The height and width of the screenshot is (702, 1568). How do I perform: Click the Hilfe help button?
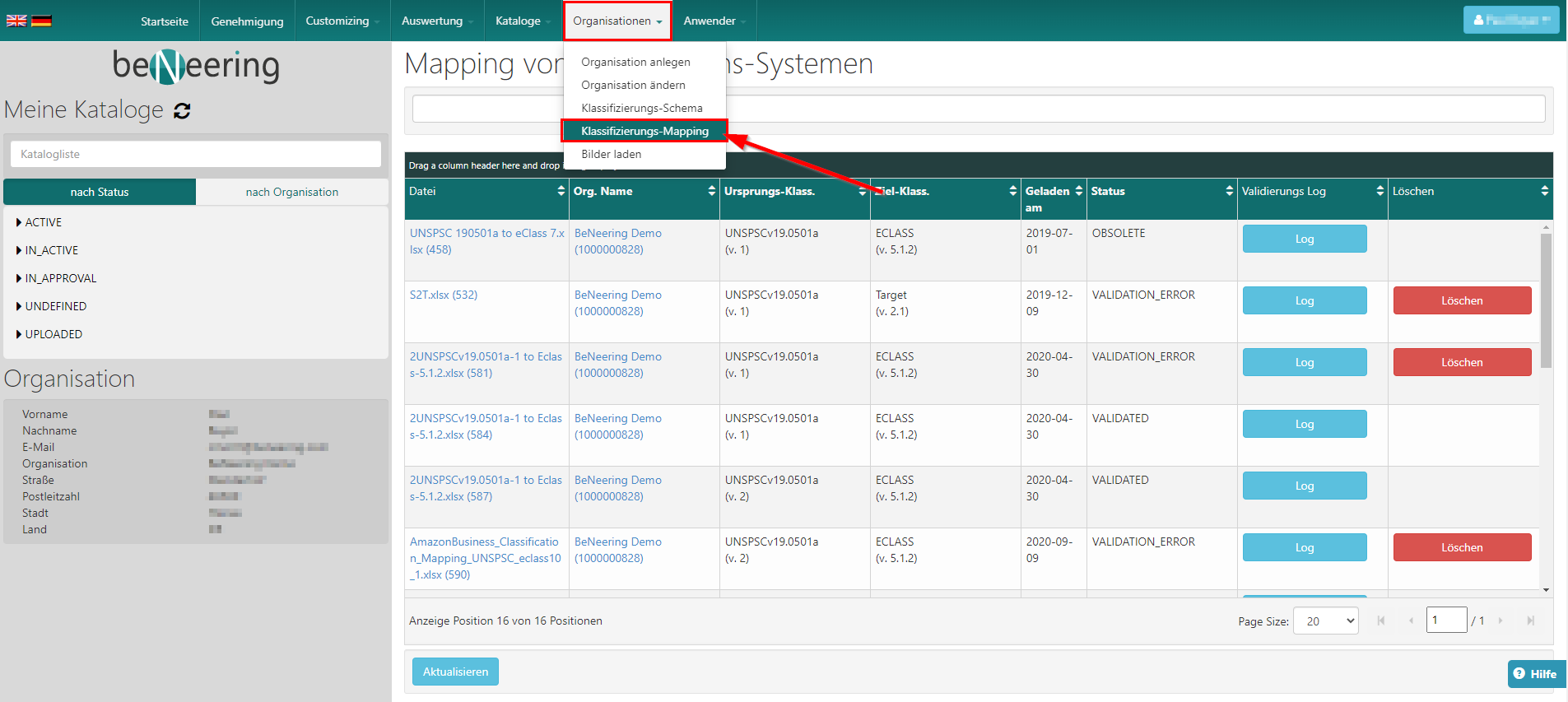[1536, 673]
